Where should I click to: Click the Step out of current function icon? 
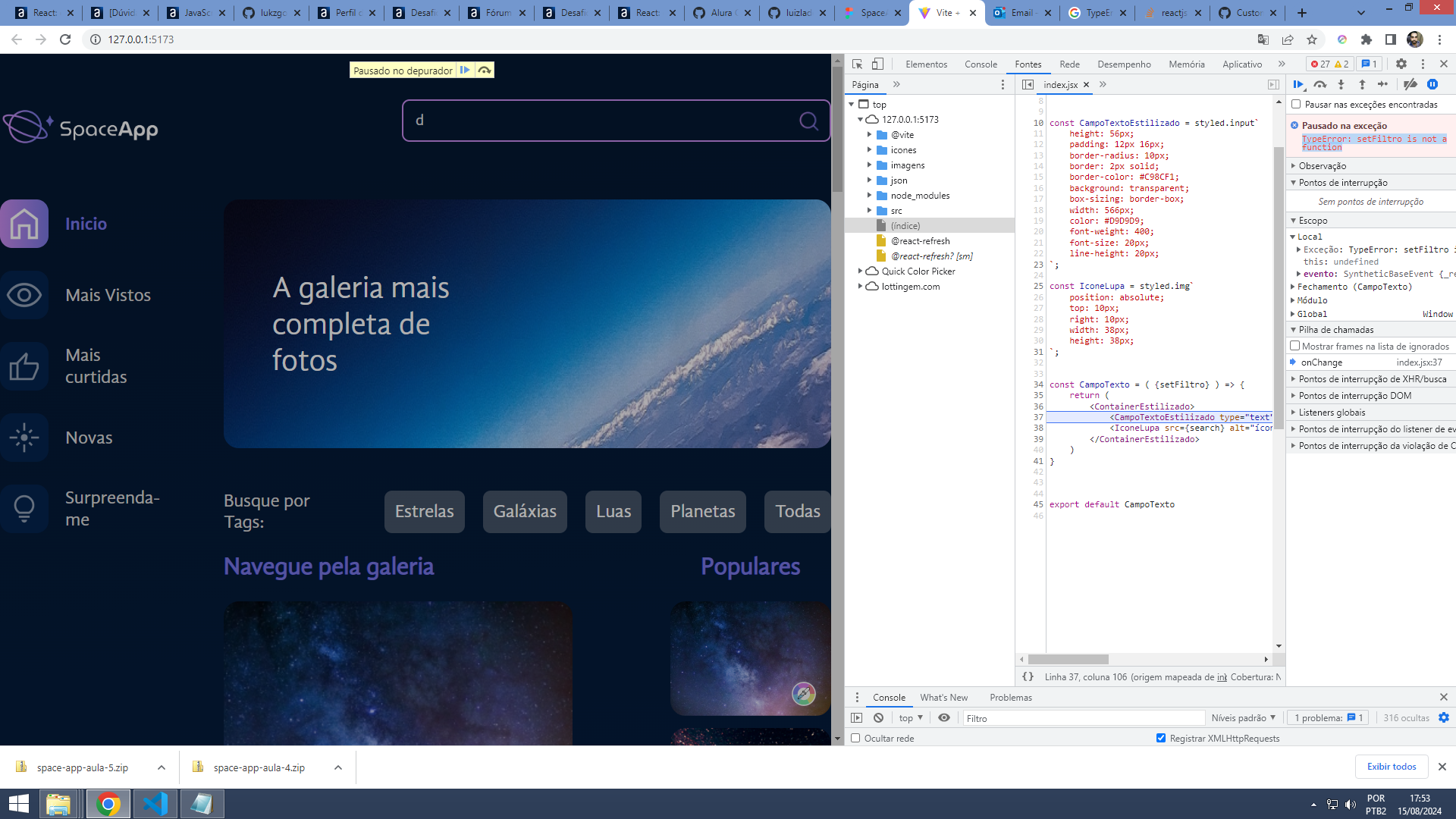pos(1363,84)
